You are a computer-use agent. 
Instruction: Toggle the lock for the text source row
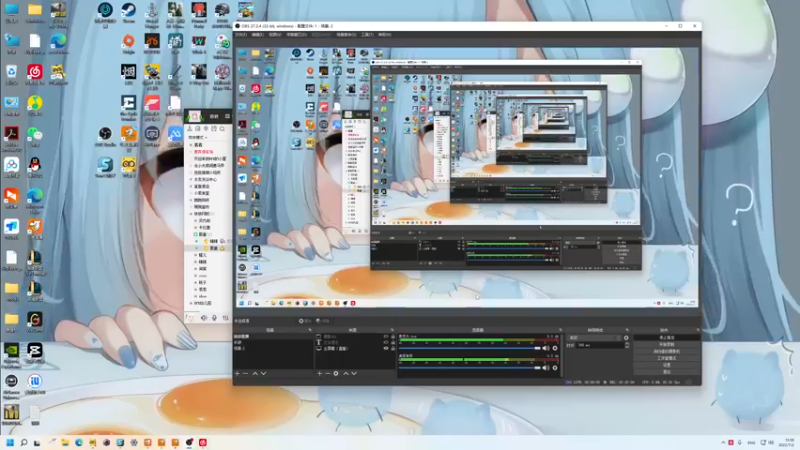point(392,342)
